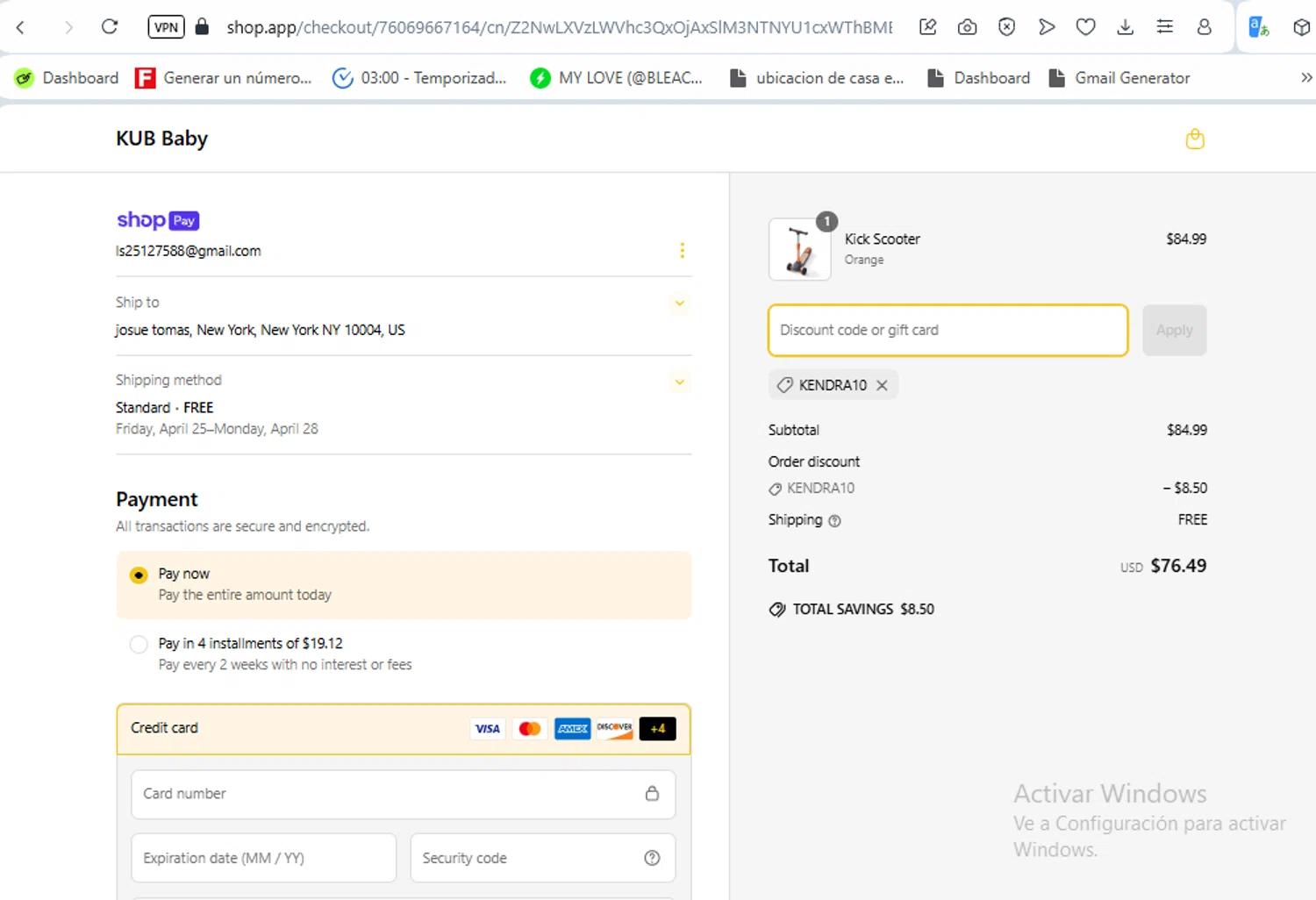The width and height of the screenshot is (1316, 900).
Task: Click the Discount code or gift card field
Action: pos(948,330)
